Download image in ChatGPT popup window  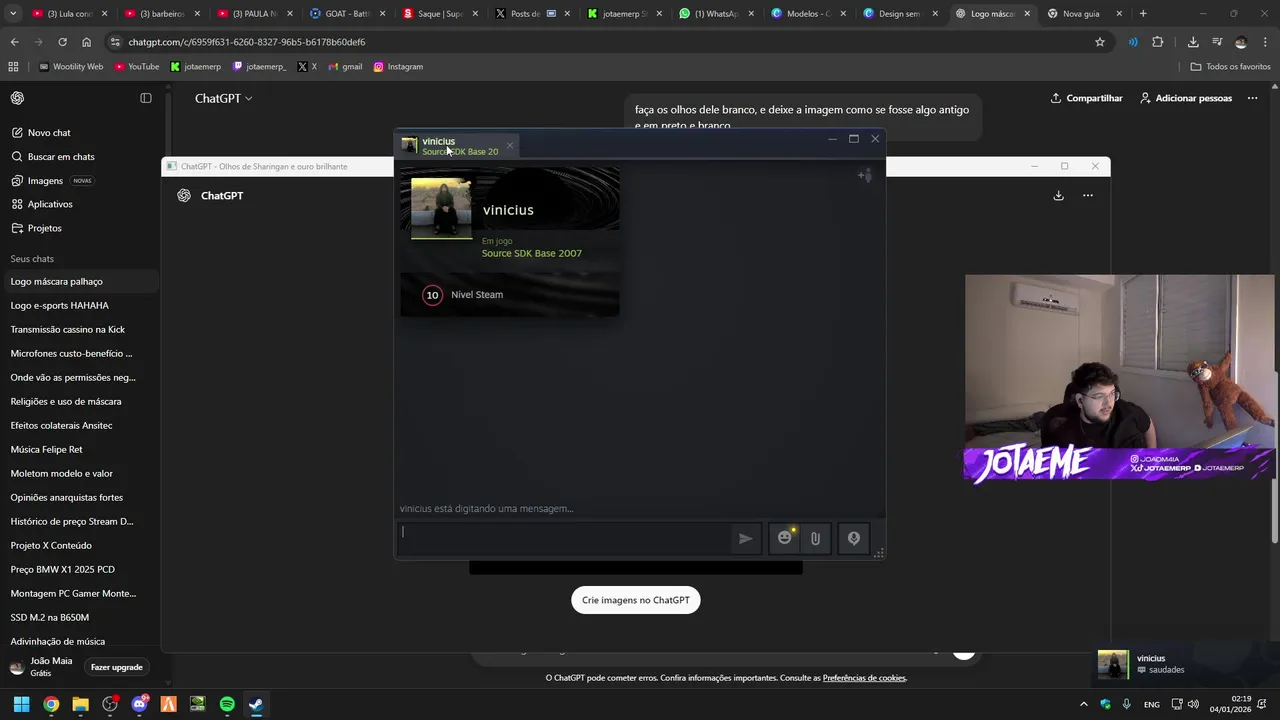click(x=1058, y=195)
